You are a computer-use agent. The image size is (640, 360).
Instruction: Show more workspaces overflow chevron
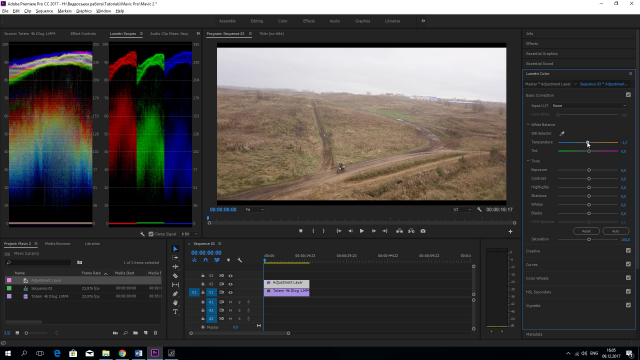[423, 21]
